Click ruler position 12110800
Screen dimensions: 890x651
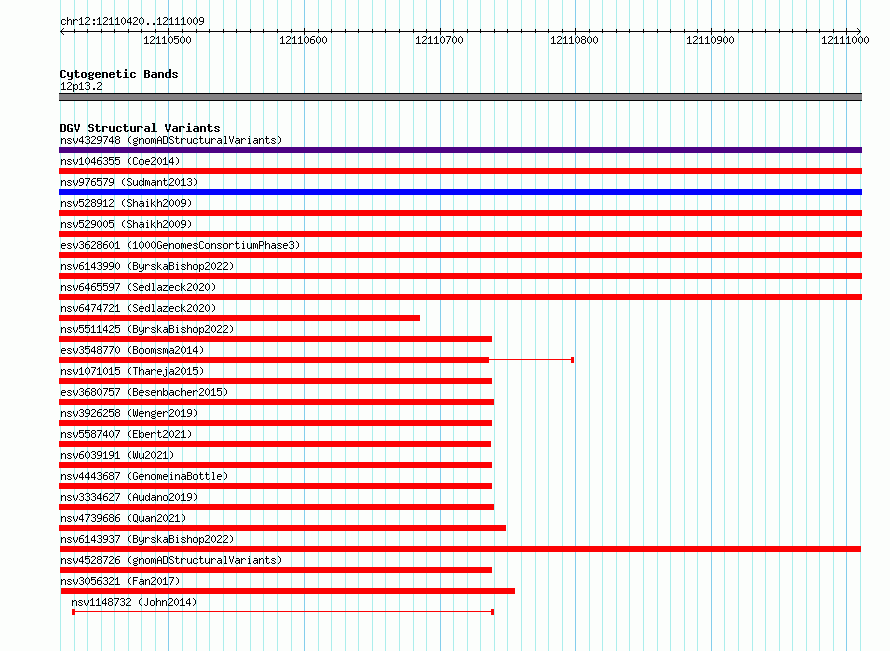(574, 40)
